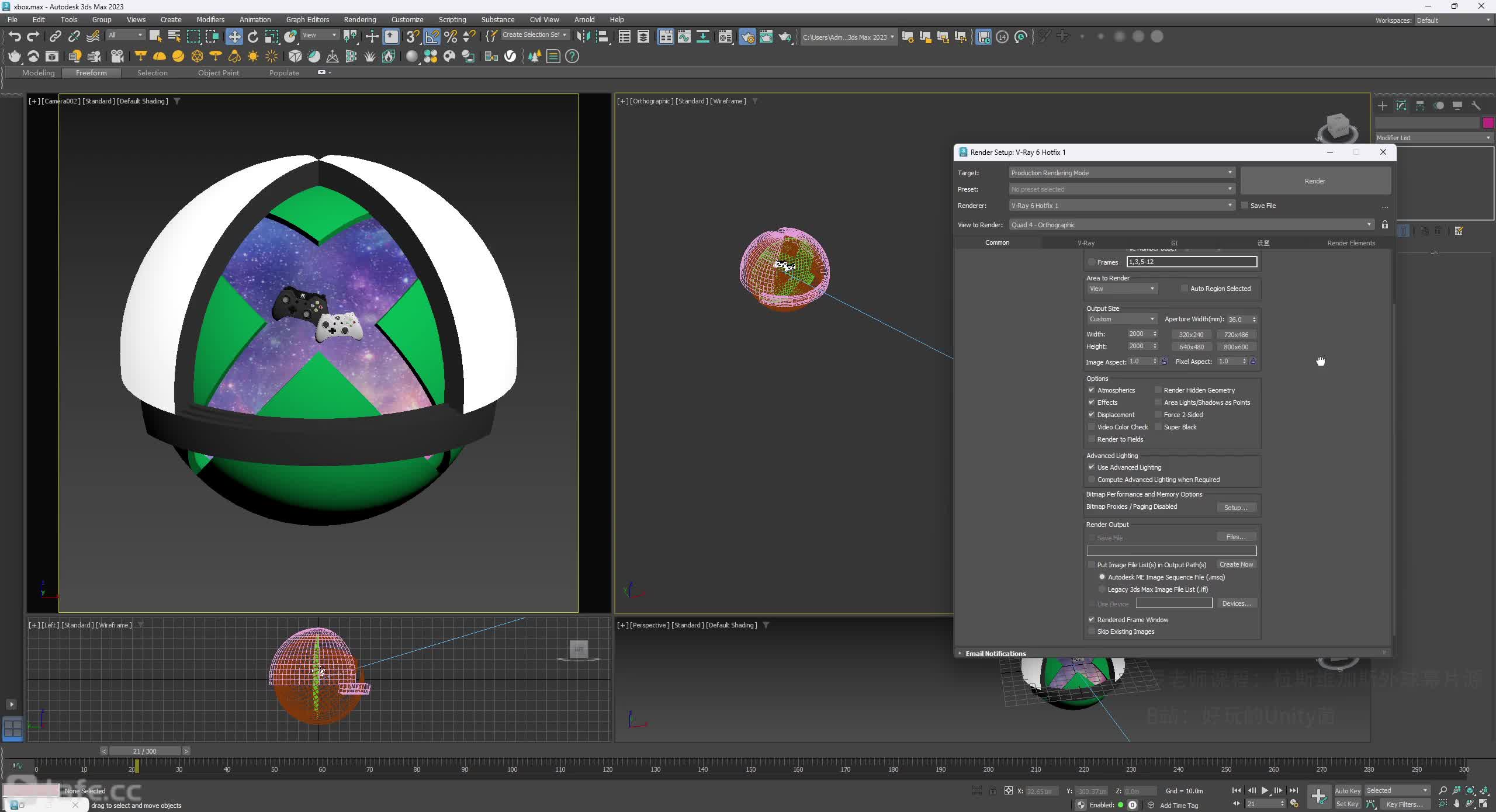This screenshot has width=1496, height=812.
Task: Enable Render Hidden Geometry
Action: (x=1158, y=390)
